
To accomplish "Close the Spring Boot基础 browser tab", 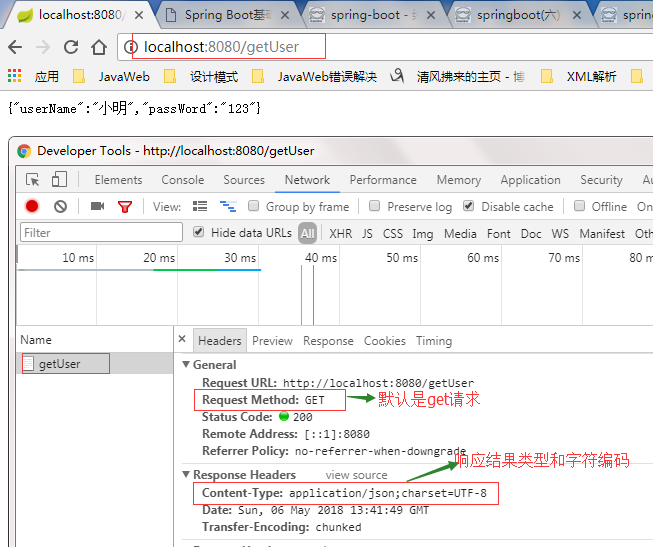I will click(285, 15).
